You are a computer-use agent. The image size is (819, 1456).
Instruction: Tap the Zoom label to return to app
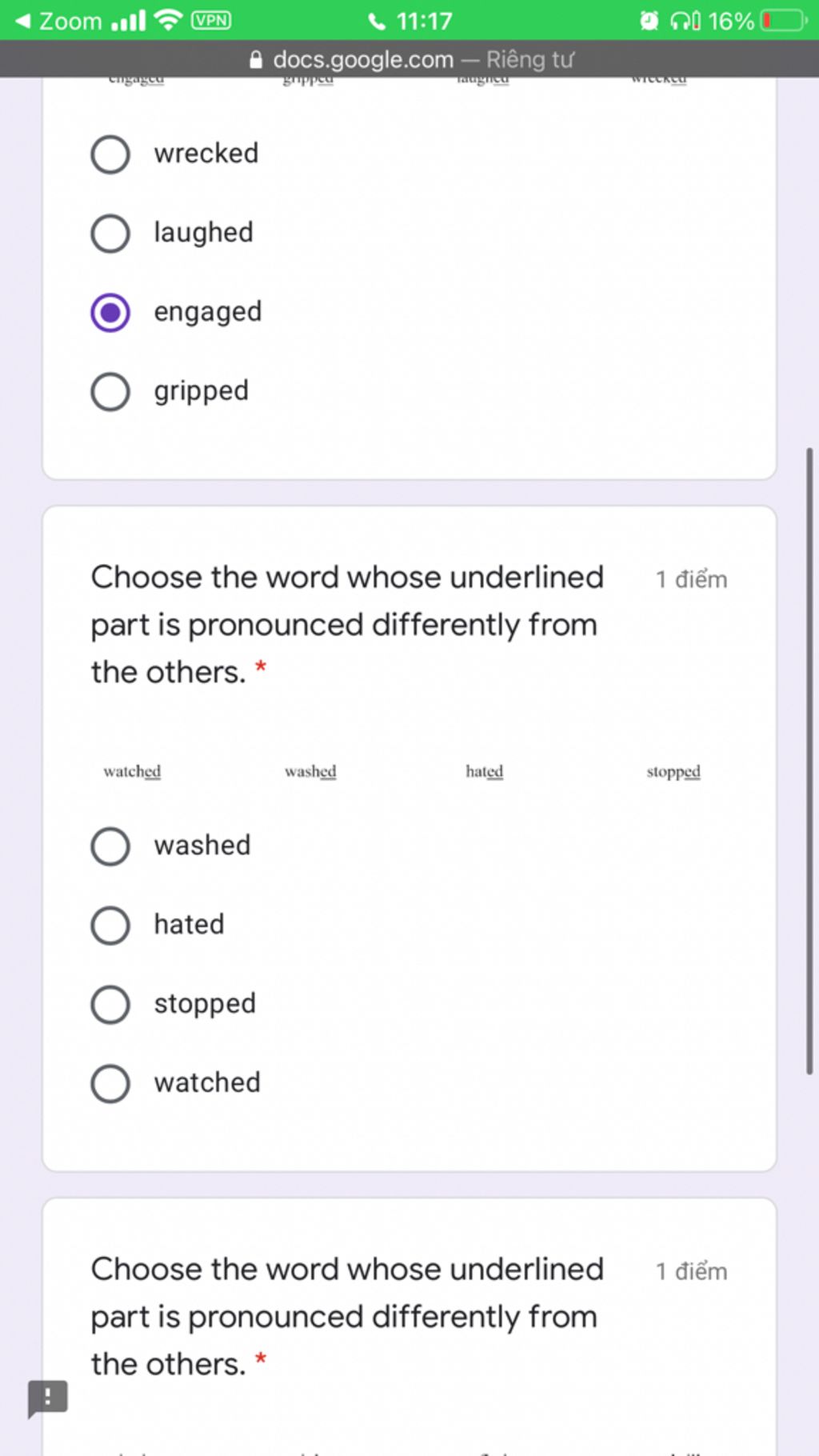tap(70, 21)
